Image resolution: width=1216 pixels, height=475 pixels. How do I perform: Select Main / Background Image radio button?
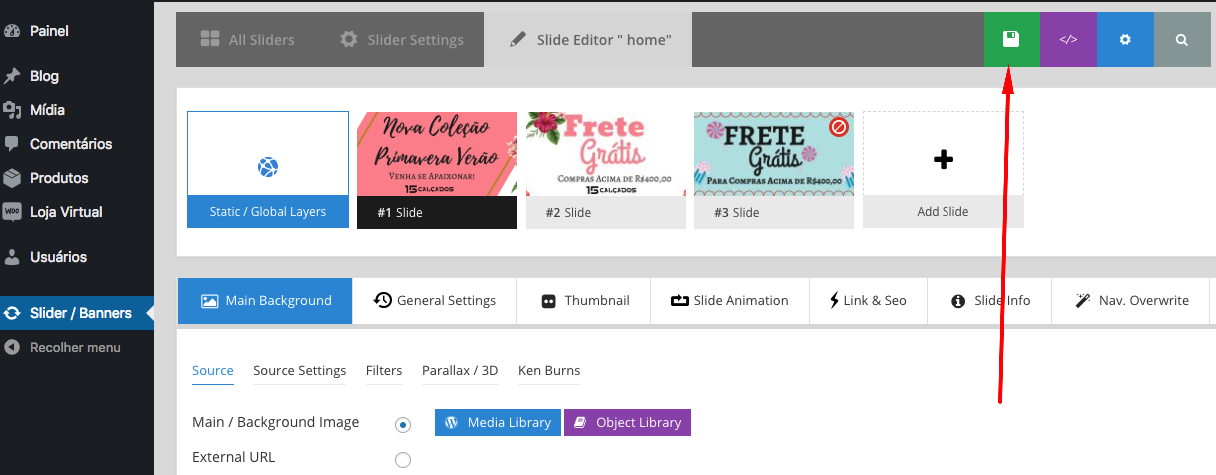click(x=403, y=425)
